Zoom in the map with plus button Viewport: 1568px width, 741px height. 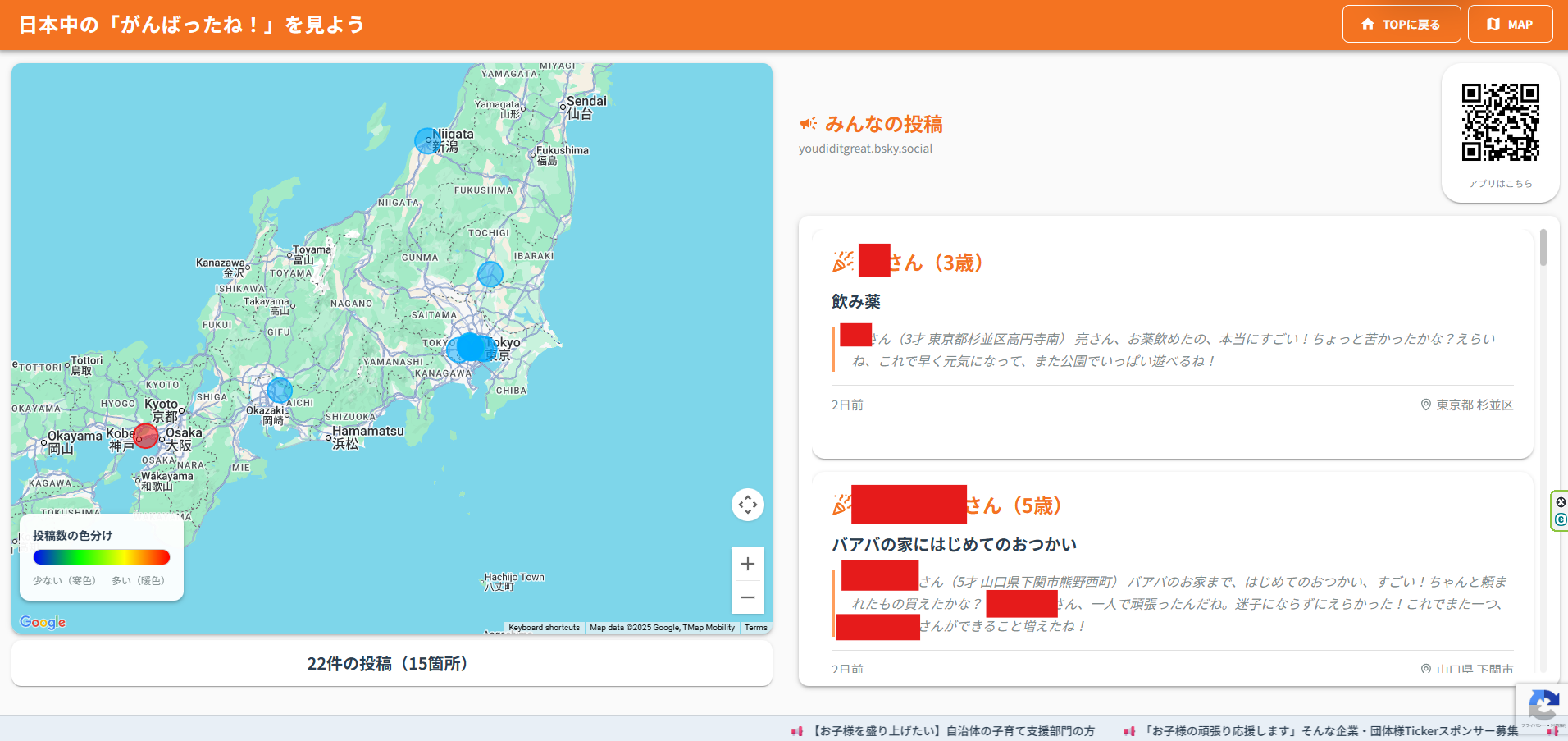pos(747,564)
